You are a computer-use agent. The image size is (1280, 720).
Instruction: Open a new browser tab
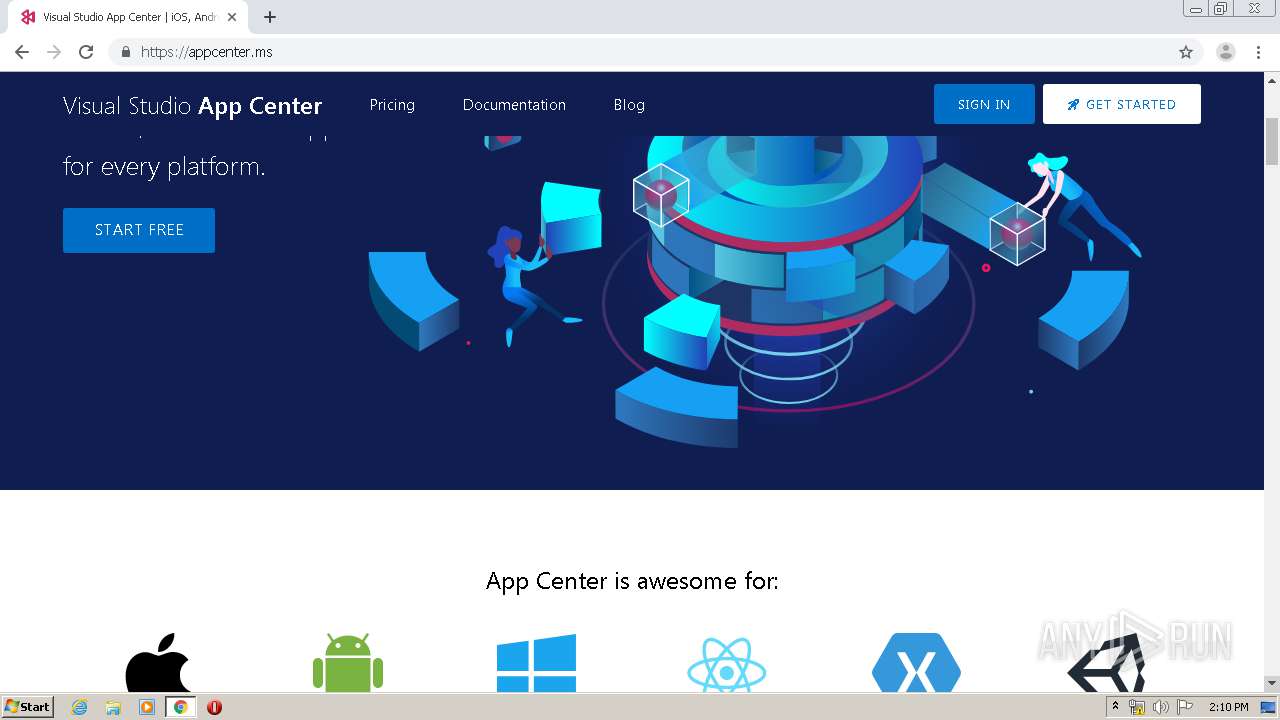click(269, 17)
